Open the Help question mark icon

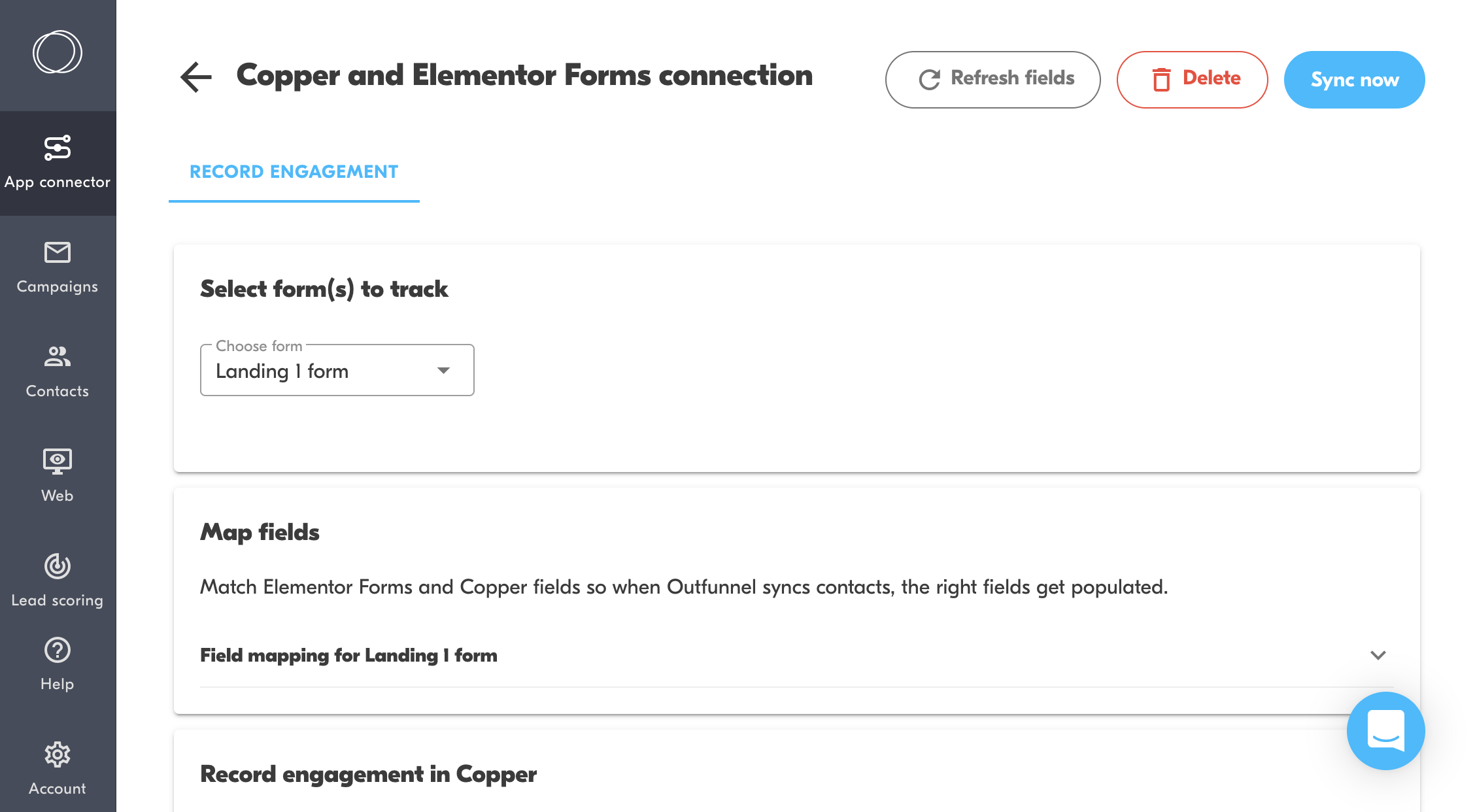[58, 651]
